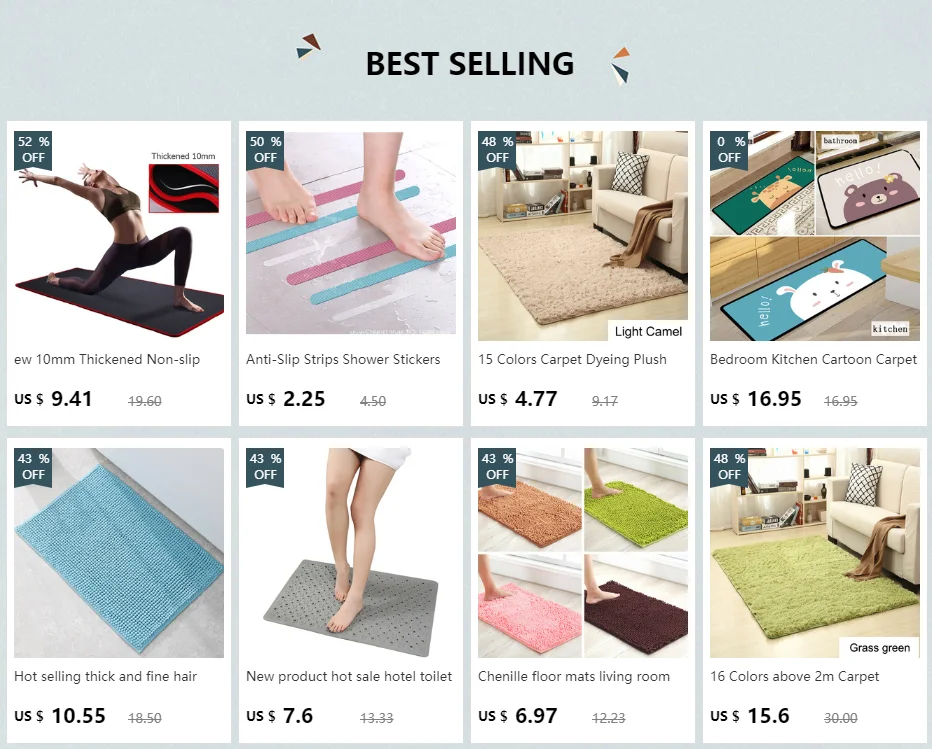Click the 50% OFF badge on the shower stickers
Viewport: 932px width, 749px height.
(265, 150)
